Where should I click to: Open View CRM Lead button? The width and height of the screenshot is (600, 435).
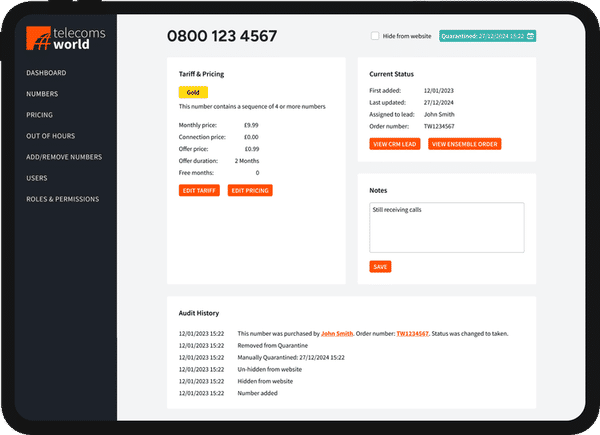(x=395, y=144)
